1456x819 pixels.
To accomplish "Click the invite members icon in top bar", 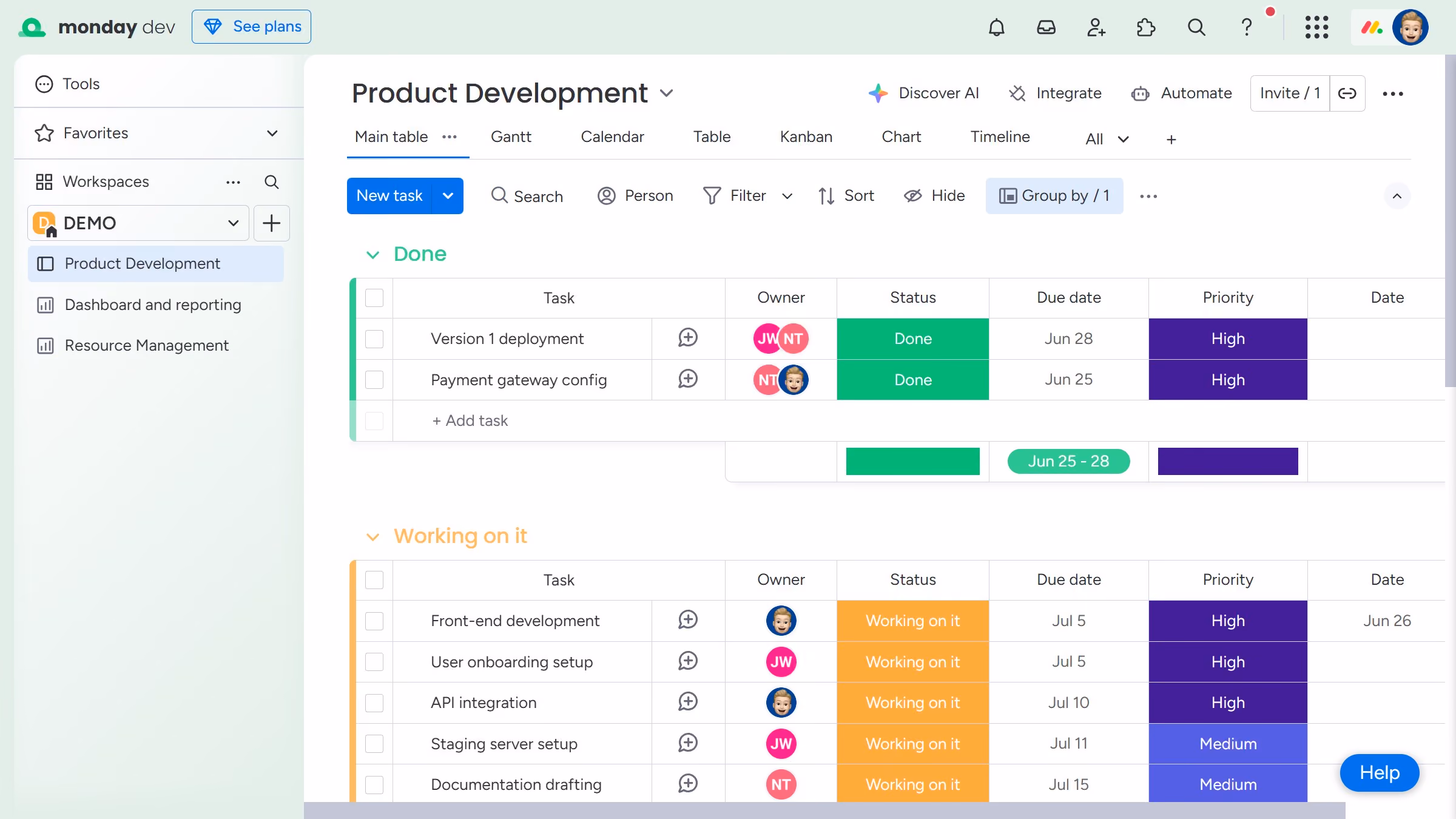I will coord(1096,27).
